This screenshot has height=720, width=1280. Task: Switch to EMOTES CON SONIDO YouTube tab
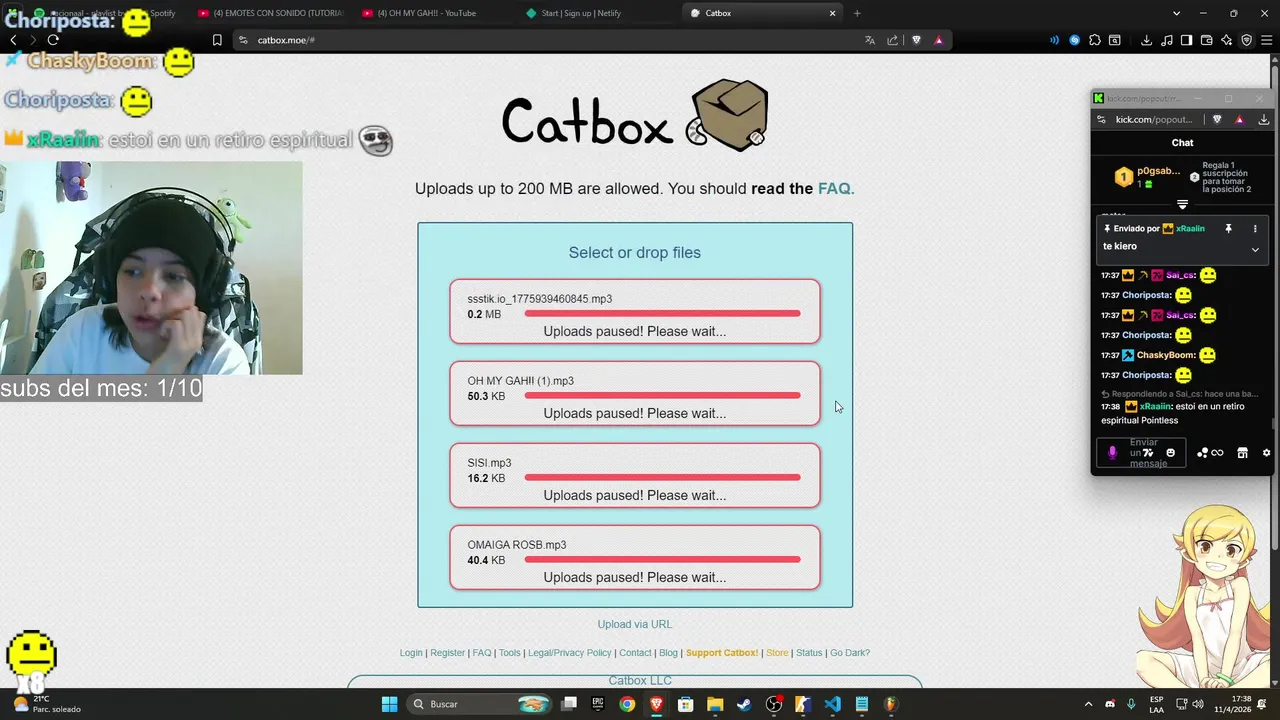[x=270, y=13]
